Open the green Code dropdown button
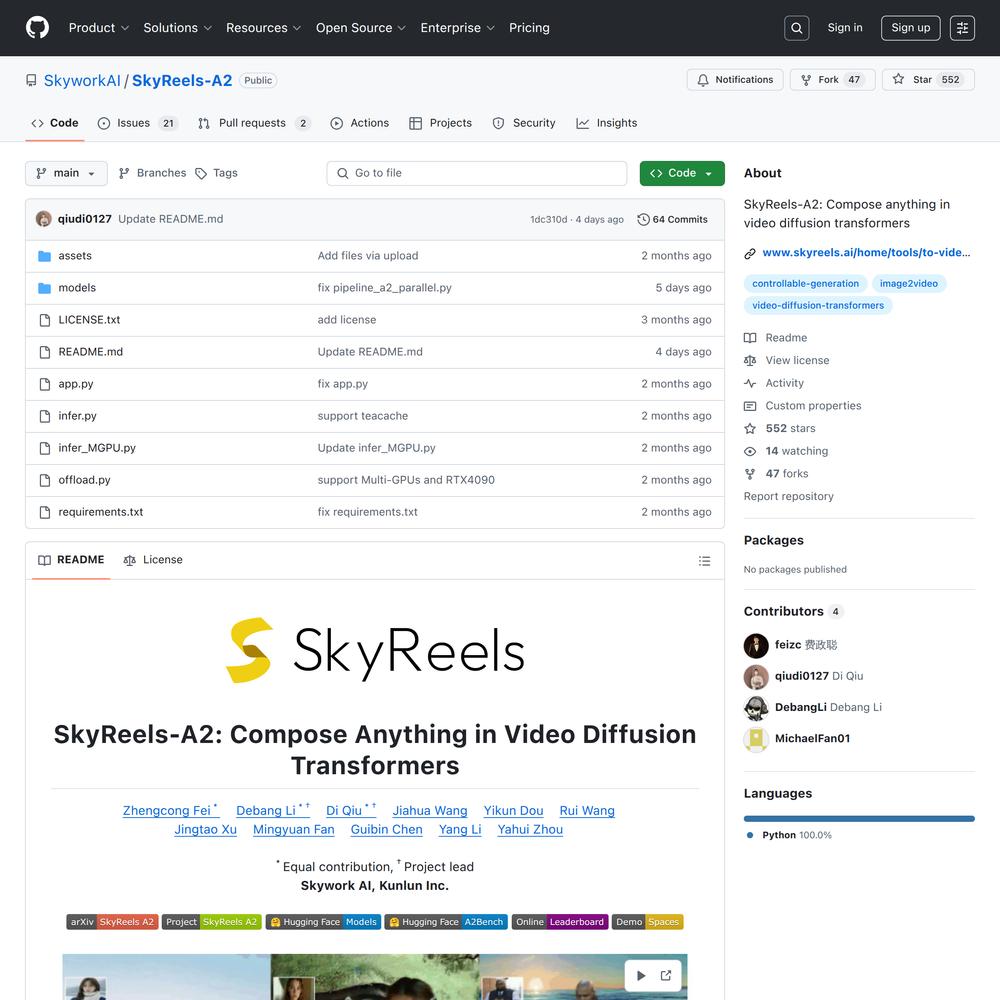Screen dimensions: 1000x1000 pos(682,173)
